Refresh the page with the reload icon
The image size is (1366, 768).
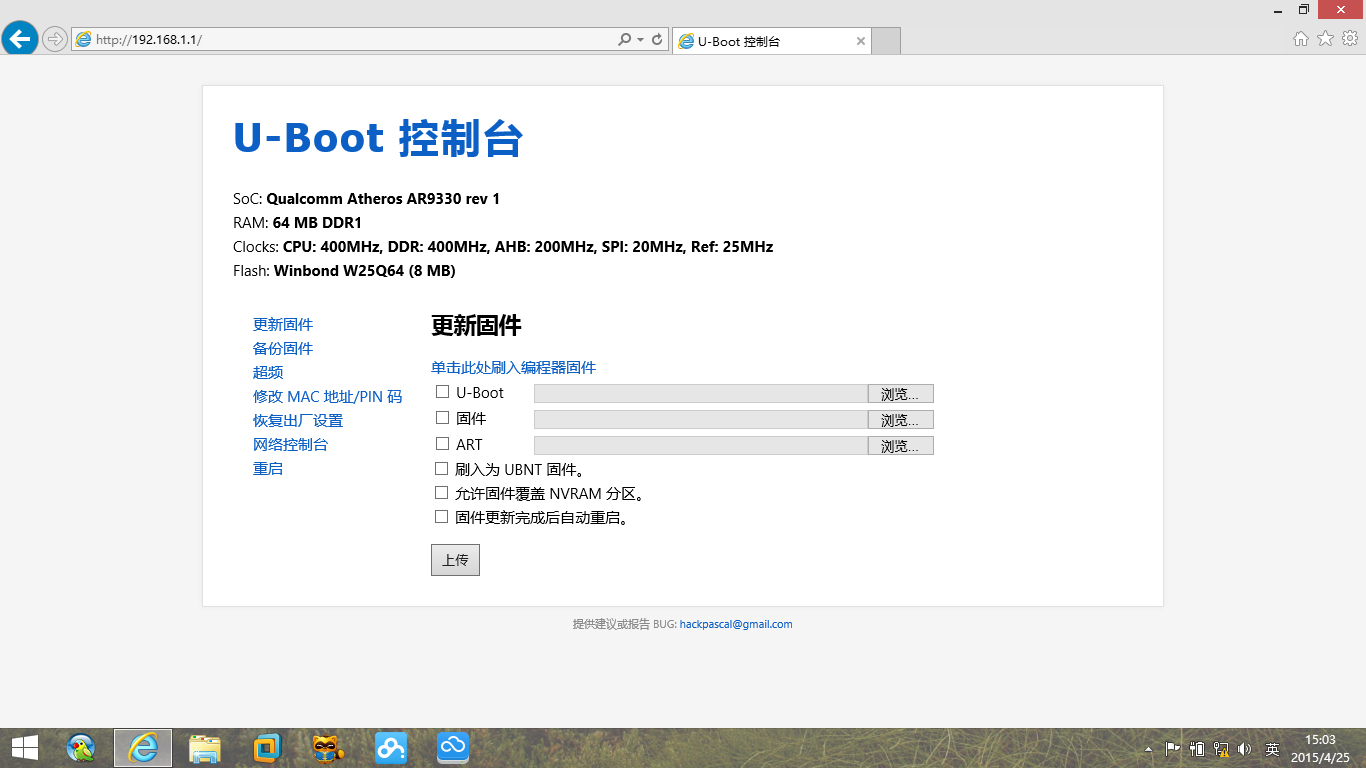click(x=657, y=40)
